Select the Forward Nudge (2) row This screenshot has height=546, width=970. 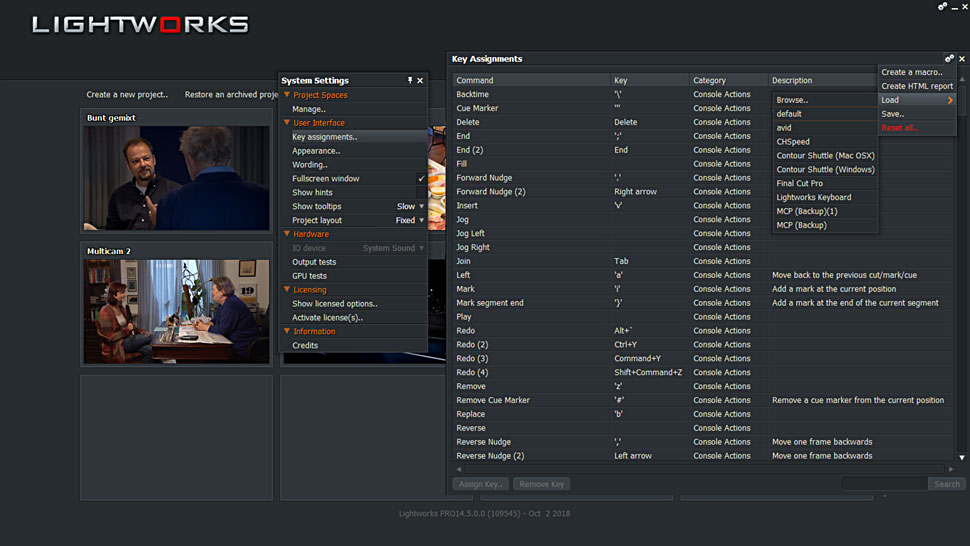click(x=703, y=192)
